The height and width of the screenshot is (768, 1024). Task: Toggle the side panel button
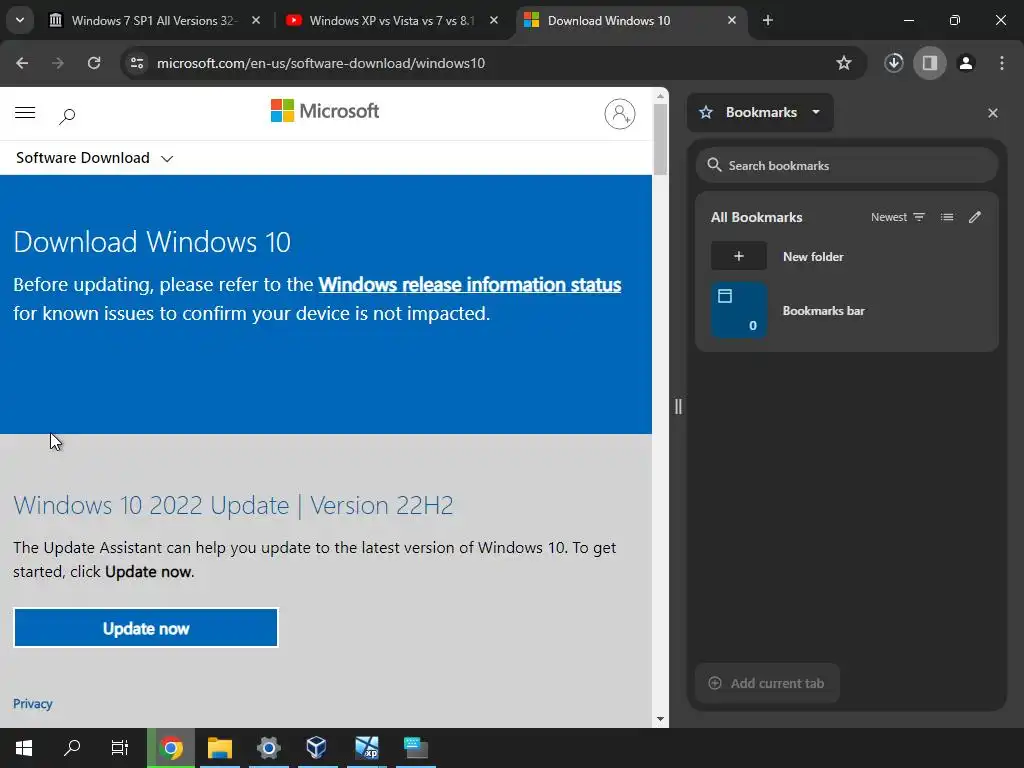click(x=930, y=63)
